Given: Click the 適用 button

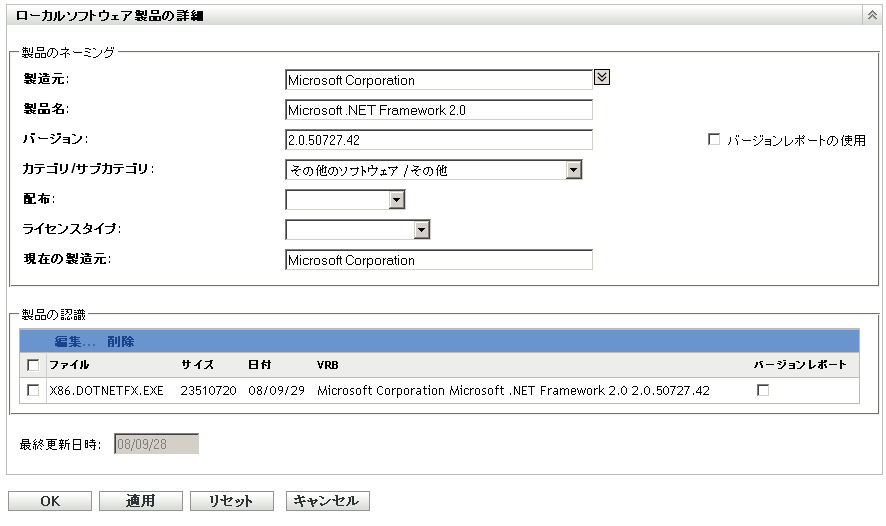Looking at the screenshot, I should tap(141, 501).
